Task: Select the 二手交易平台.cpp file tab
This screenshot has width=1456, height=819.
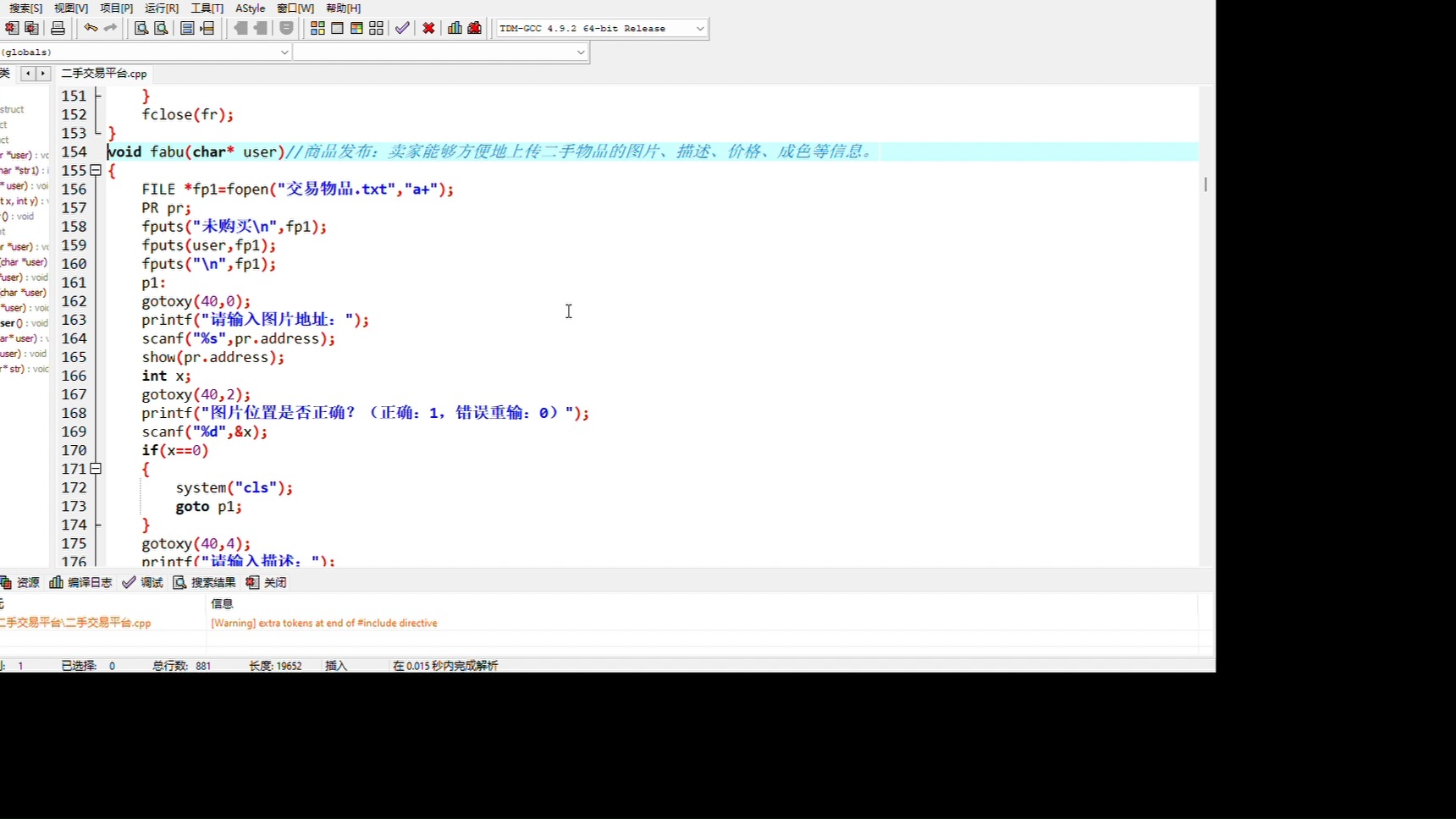Action: click(x=103, y=73)
